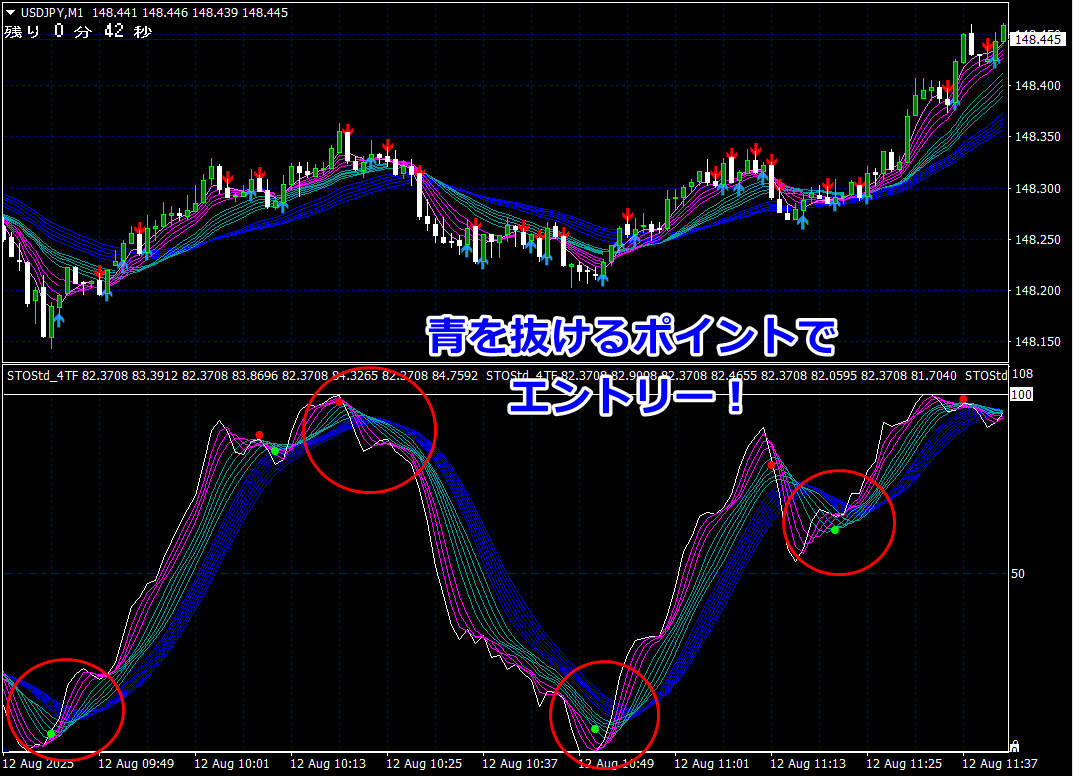Click the 50 level label on oscillator scale
The width and height of the screenshot is (1073, 776).
tap(1018, 573)
